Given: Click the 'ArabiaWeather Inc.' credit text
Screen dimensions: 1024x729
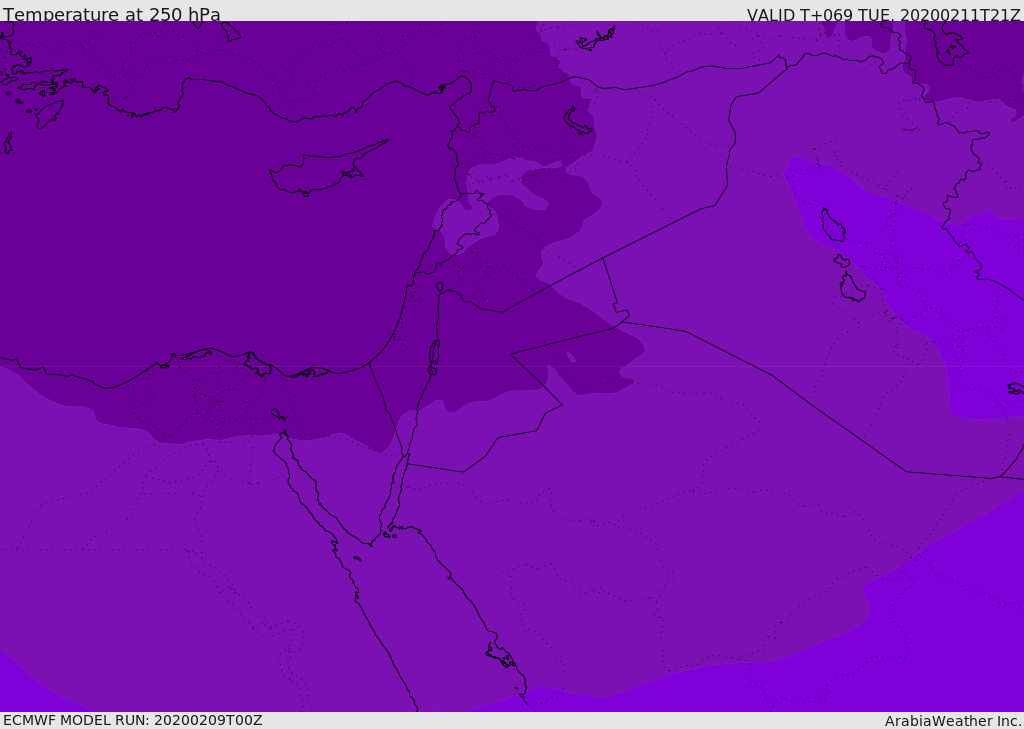Looking at the screenshot, I should pyautogui.click(x=953, y=721).
